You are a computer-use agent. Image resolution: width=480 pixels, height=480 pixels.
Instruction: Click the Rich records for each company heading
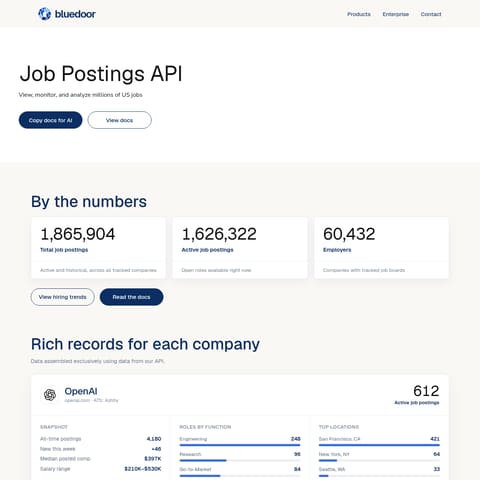[x=145, y=344]
